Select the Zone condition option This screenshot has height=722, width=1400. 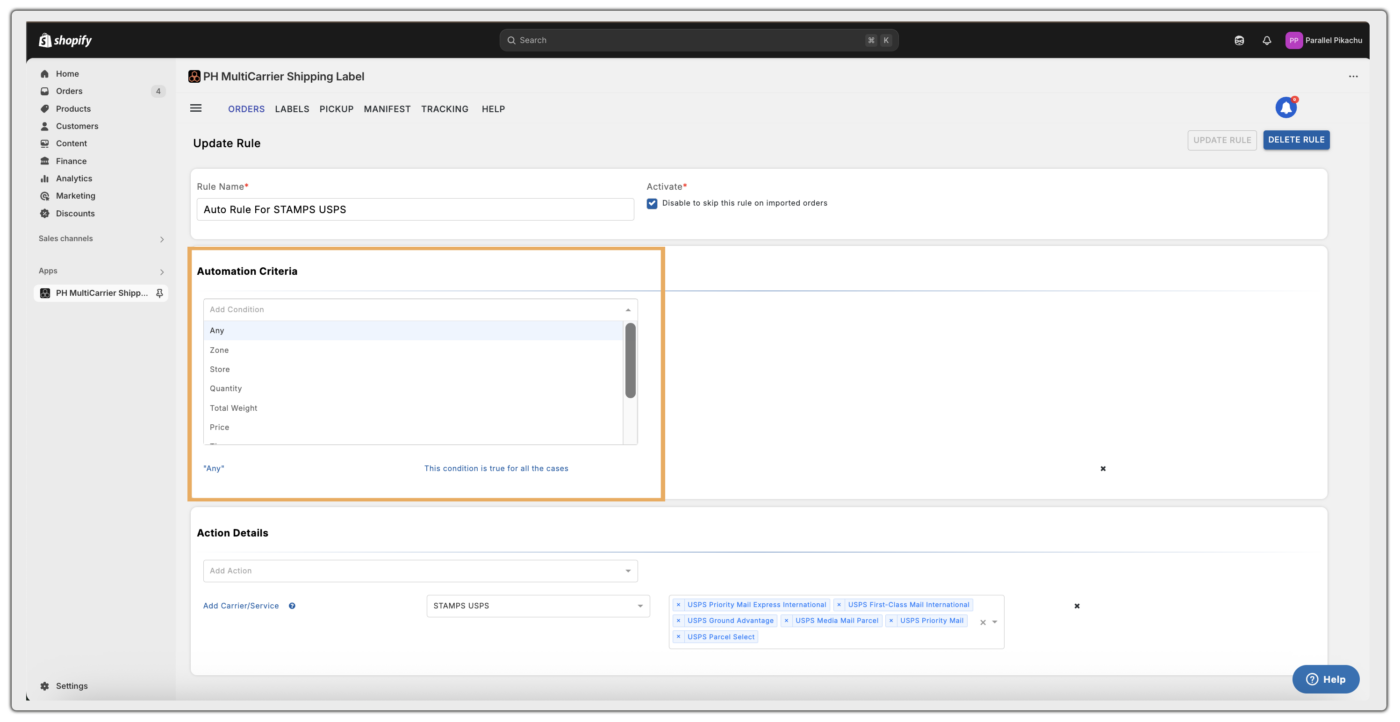coord(413,350)
